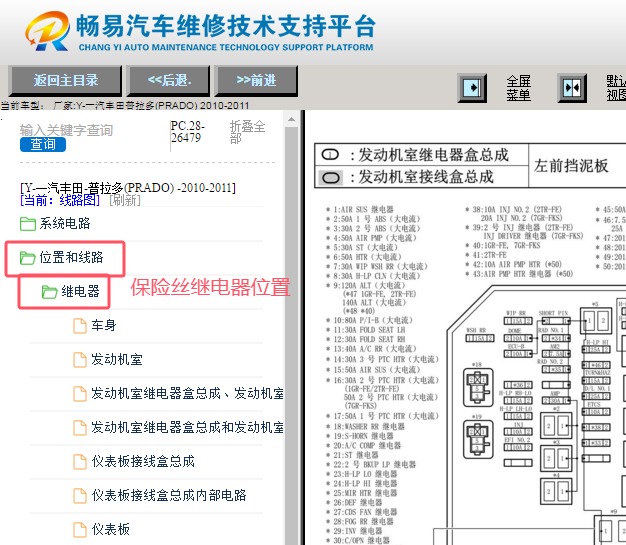Open the 仪表板接线盒总成 document

click(x=143, y=461)
